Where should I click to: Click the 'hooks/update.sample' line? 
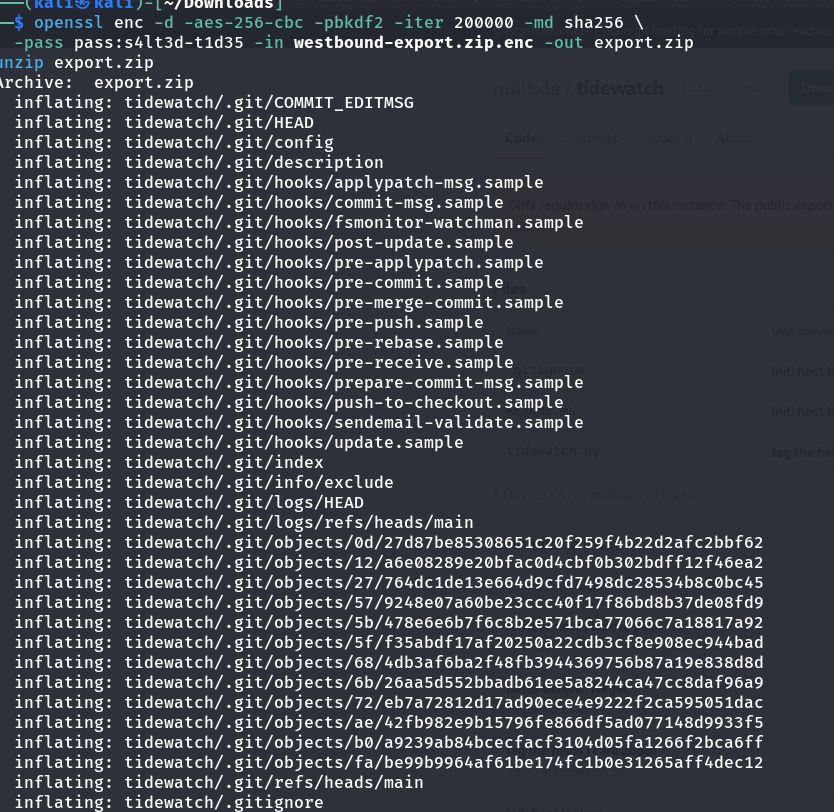tap(239, 442)
